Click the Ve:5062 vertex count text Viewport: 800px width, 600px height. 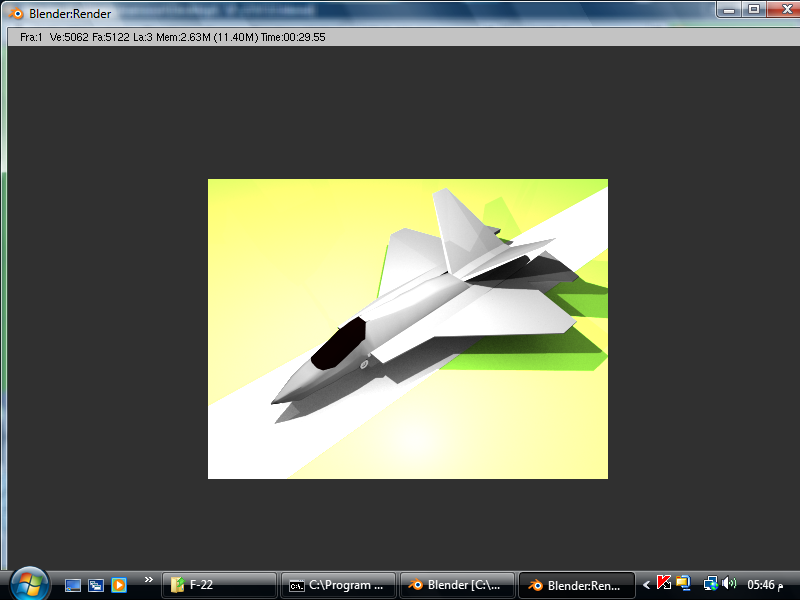[x=69, y=37]
